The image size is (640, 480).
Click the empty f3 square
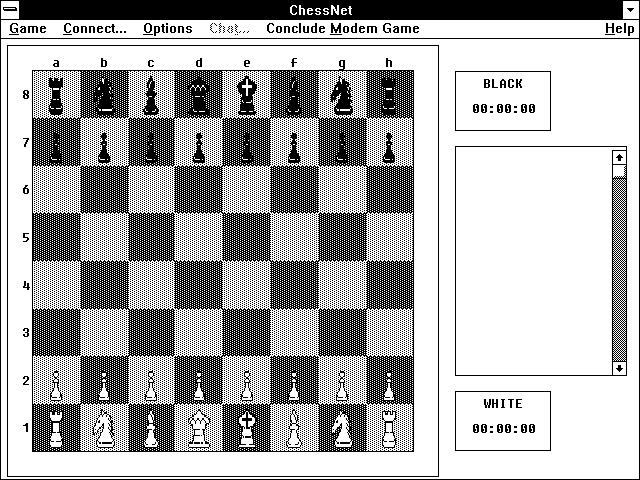294,333
